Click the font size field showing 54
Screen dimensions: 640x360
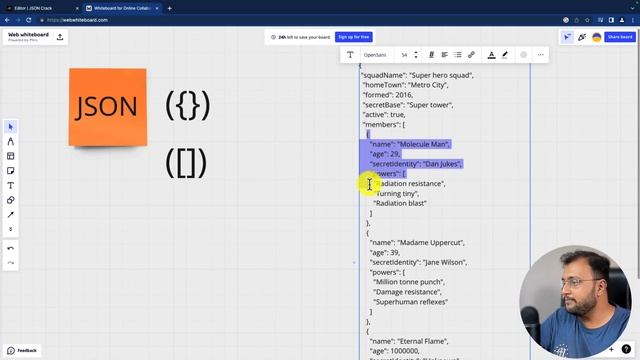(404, 55)
